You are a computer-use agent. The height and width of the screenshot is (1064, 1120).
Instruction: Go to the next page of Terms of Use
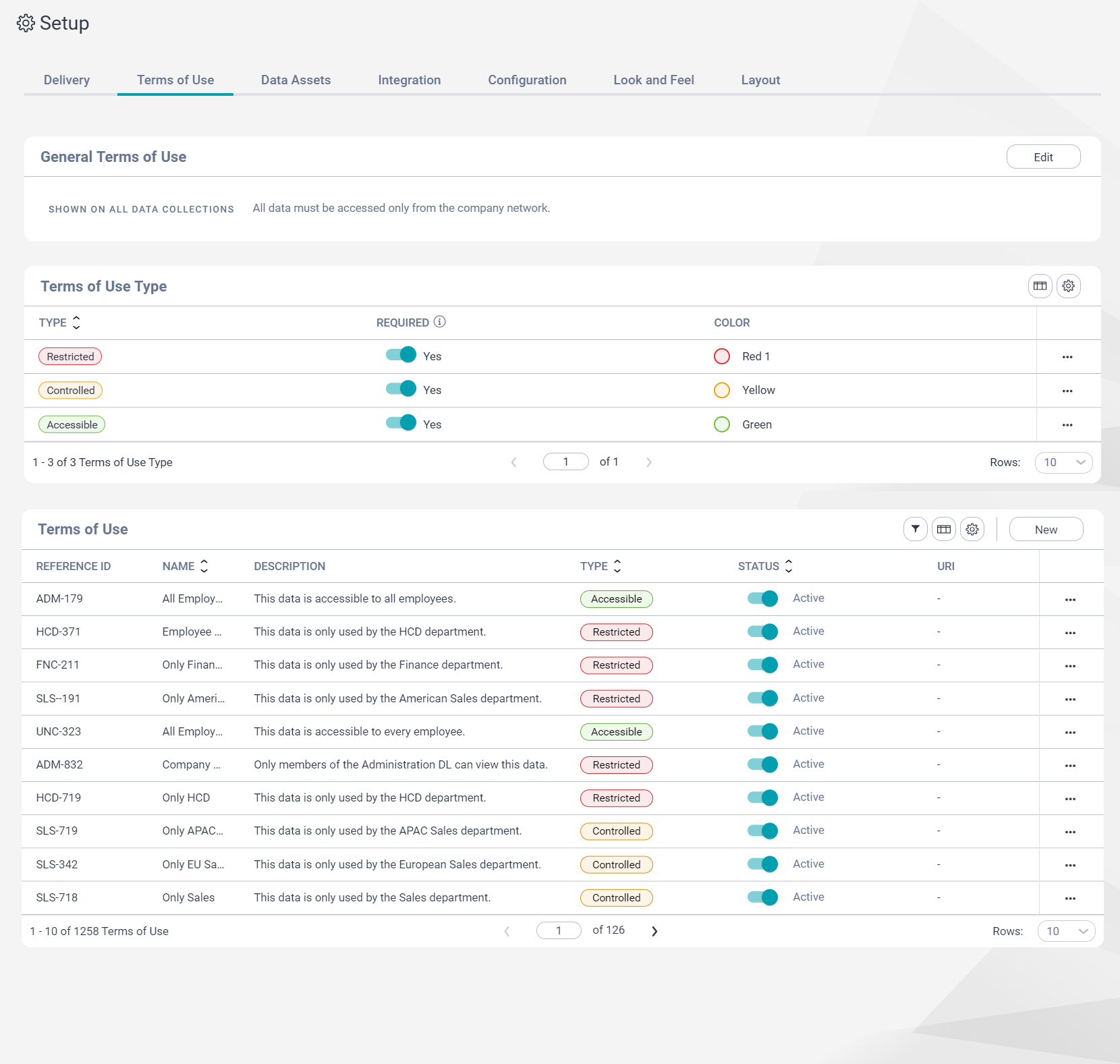[x=654, y=931]
